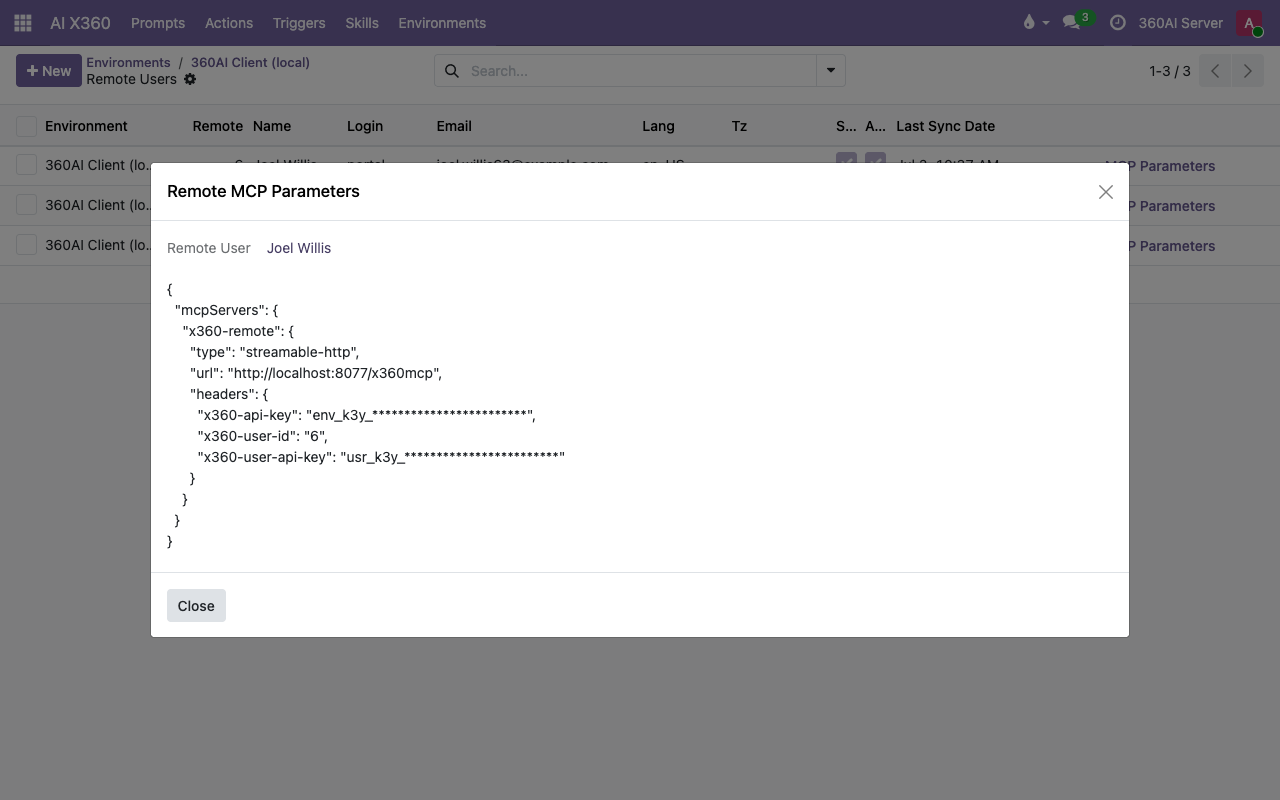Image resolution: width=1280 pixels, height=800 pixels.
Task: Go to previous page arrow
Action: click(1215, 71)
